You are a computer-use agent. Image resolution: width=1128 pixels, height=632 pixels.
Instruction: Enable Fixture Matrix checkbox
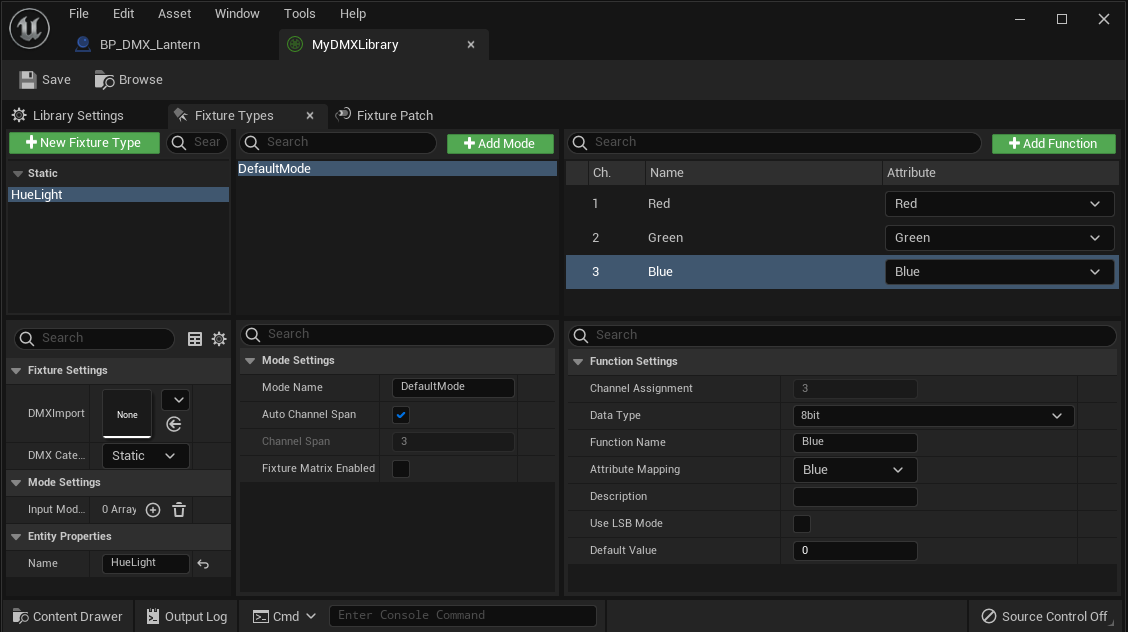pos(401,469)
